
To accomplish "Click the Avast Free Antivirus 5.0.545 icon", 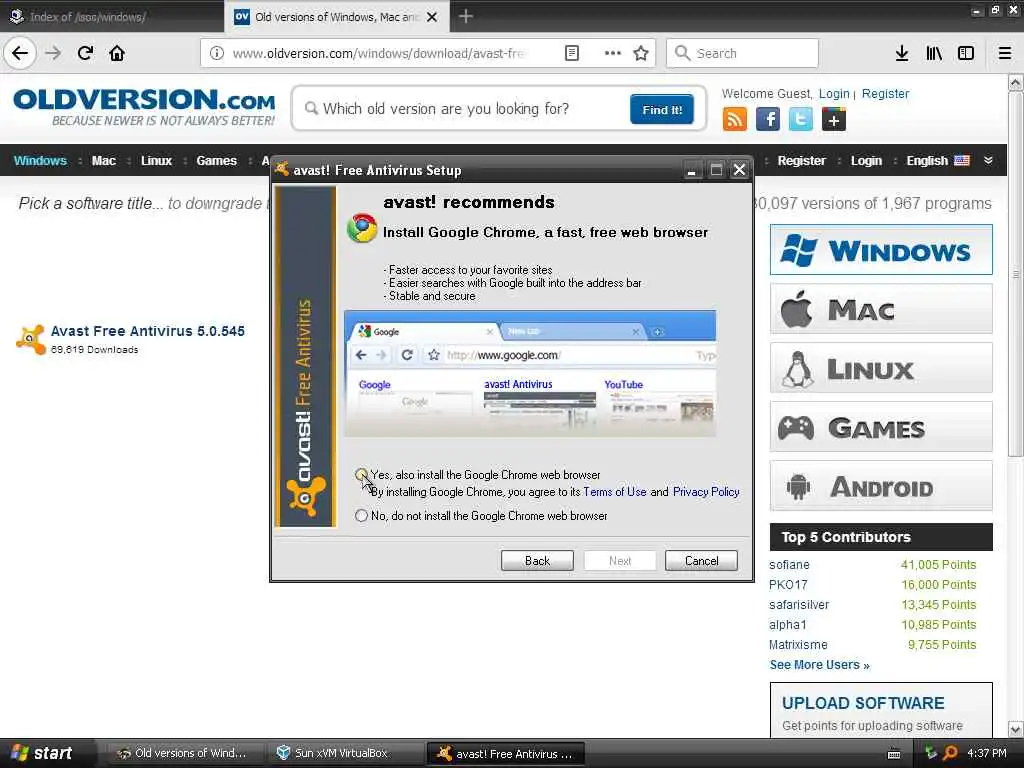I will [x=31, y=339].
